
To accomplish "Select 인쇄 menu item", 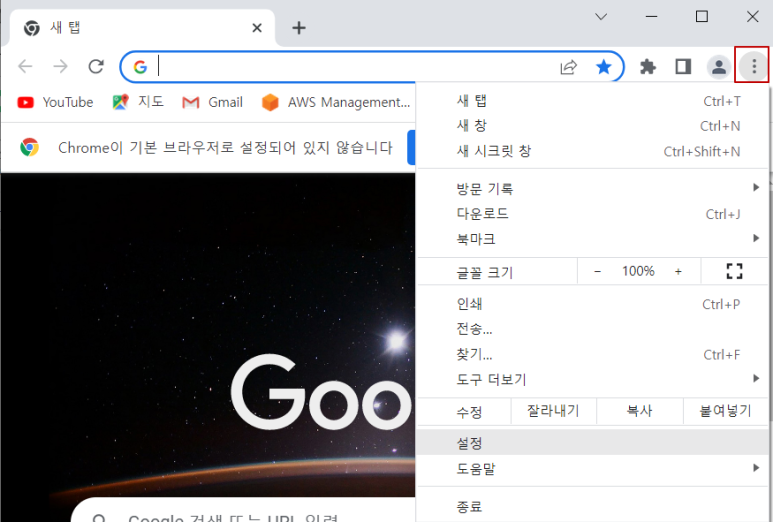I will pos(593,304).
